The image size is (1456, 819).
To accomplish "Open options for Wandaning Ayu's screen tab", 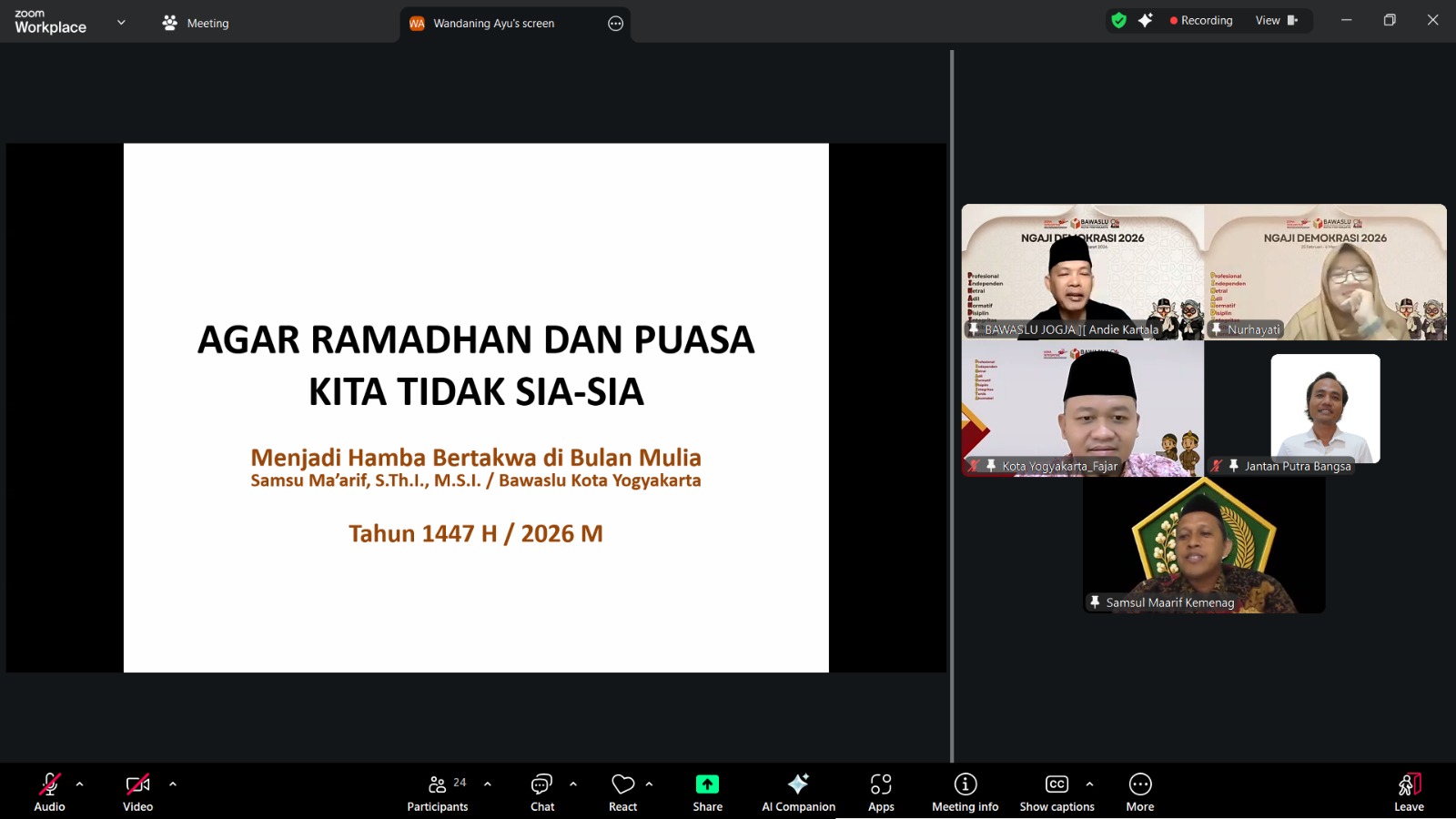I will pos(614,24).
